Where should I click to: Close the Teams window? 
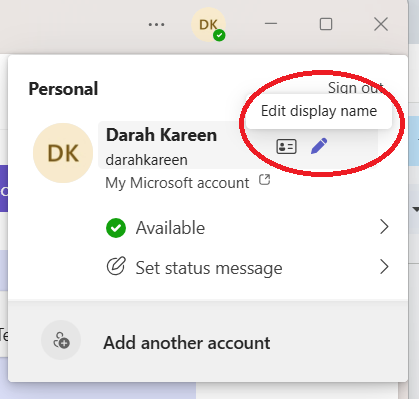point(381,24)
